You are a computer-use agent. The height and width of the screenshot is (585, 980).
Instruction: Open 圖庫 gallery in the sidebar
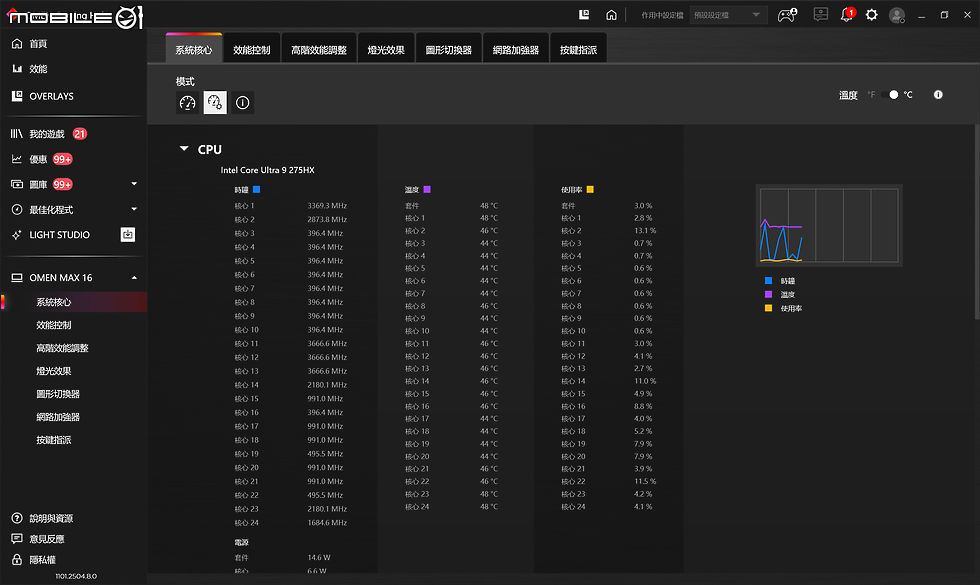(41, 184)
